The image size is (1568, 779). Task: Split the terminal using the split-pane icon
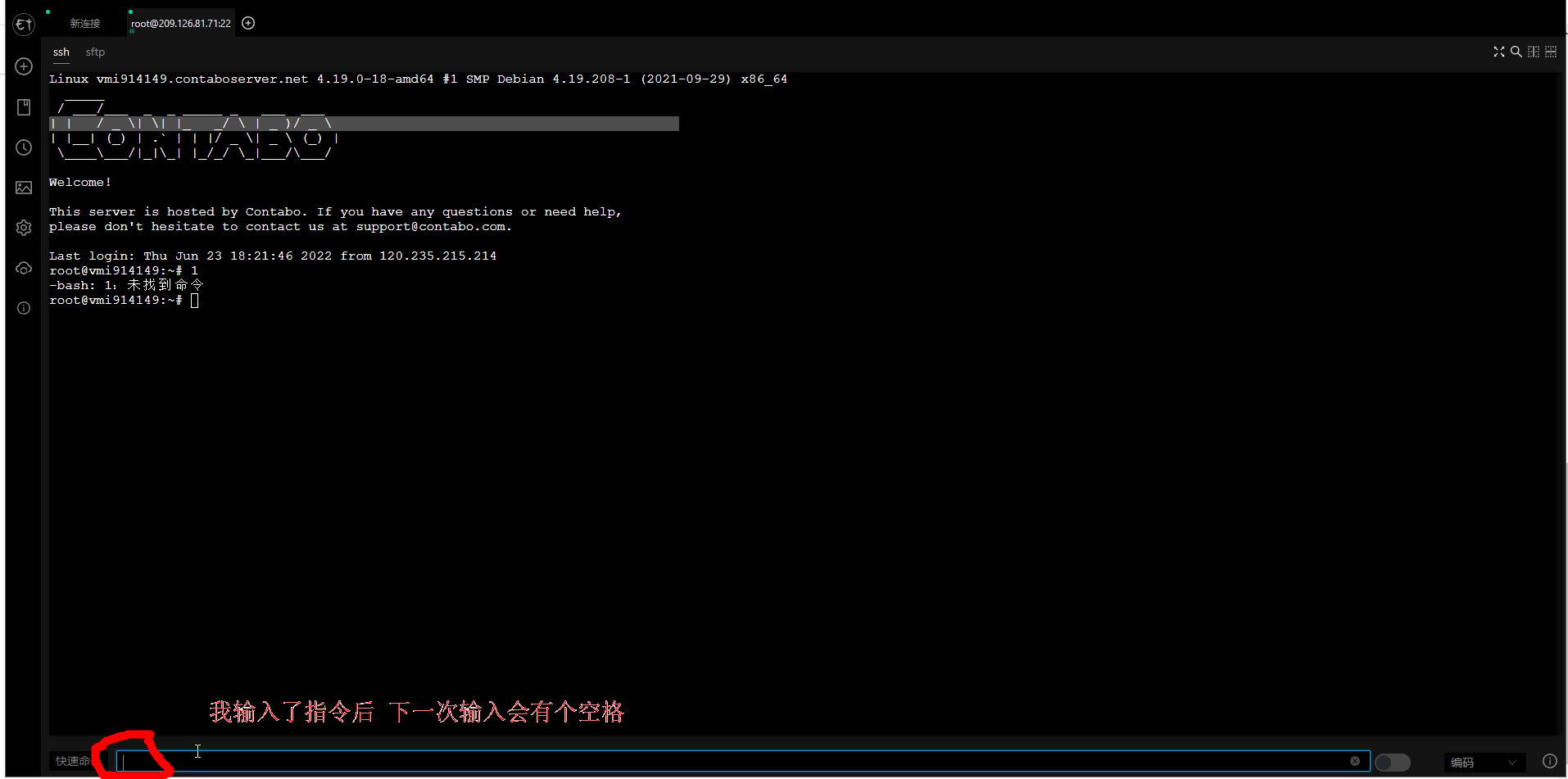pos(1533,51)
